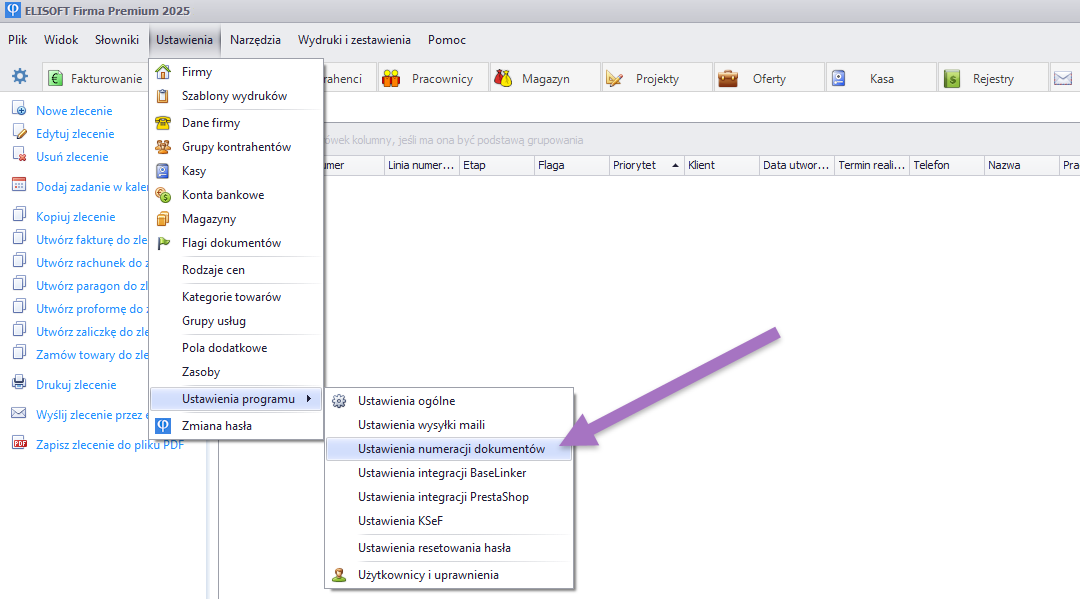Open the Narzędzia menu

[x=255, y=40]
